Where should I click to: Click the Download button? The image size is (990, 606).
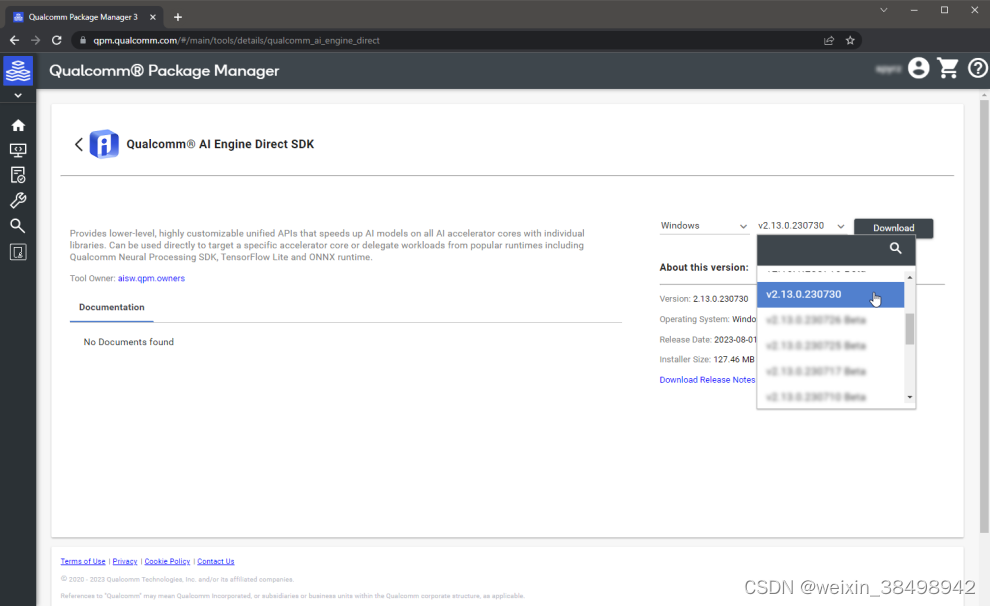pos(893,228)
